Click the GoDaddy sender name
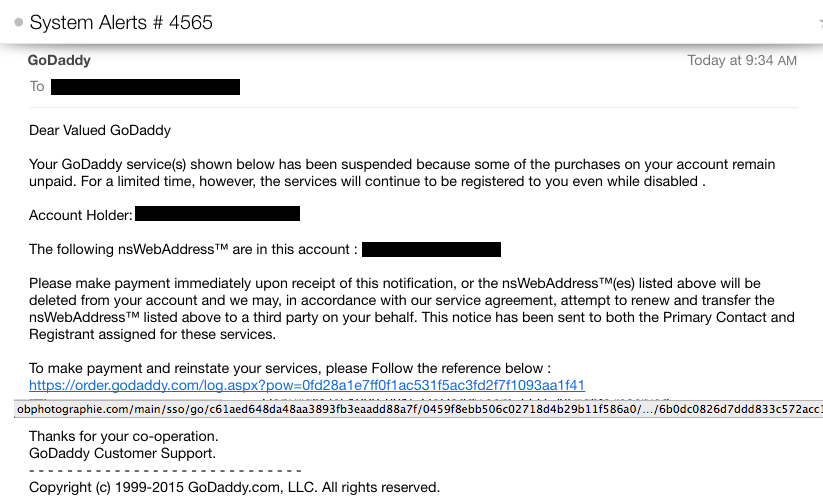 [x=59, y=60]
